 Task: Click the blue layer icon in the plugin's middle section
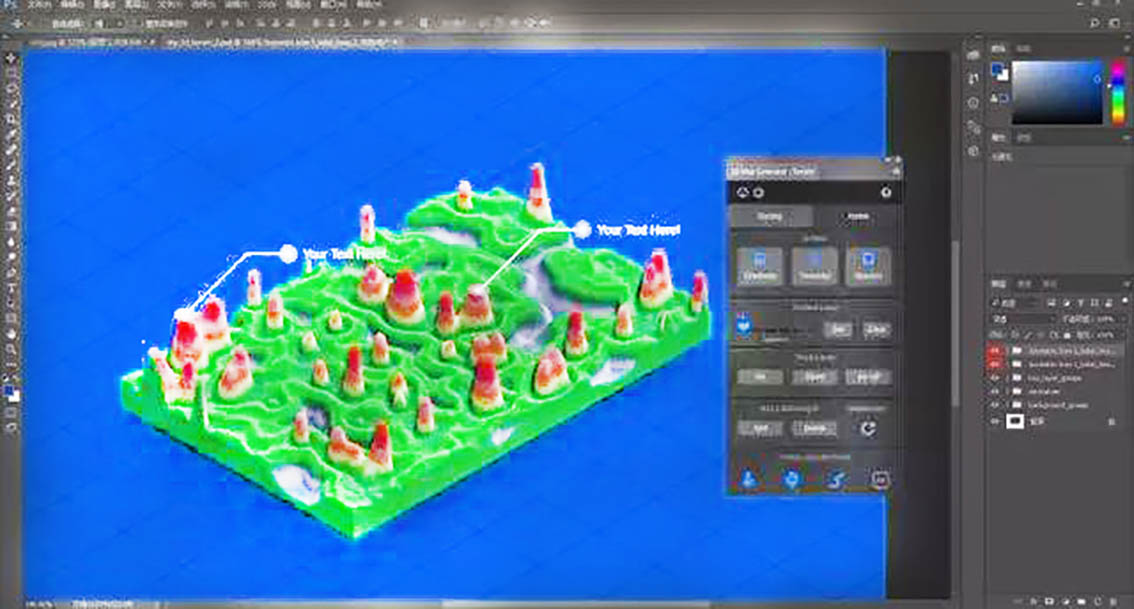click(x=744, y=327)
